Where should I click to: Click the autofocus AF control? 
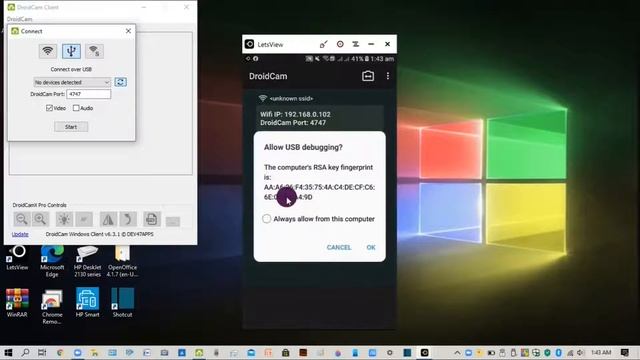(x=84, y=220)
